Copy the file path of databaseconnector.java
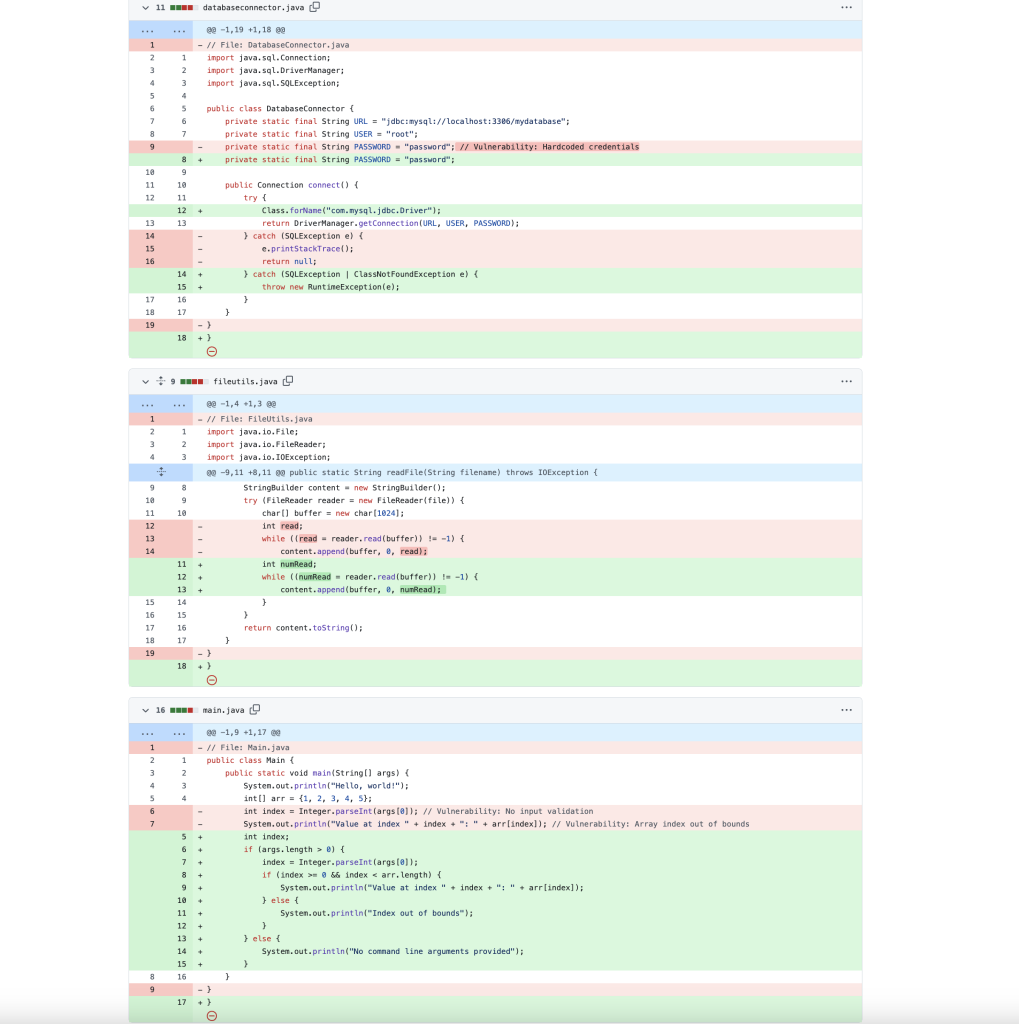Screen dimensions: 1019x1024 point(312,8)
